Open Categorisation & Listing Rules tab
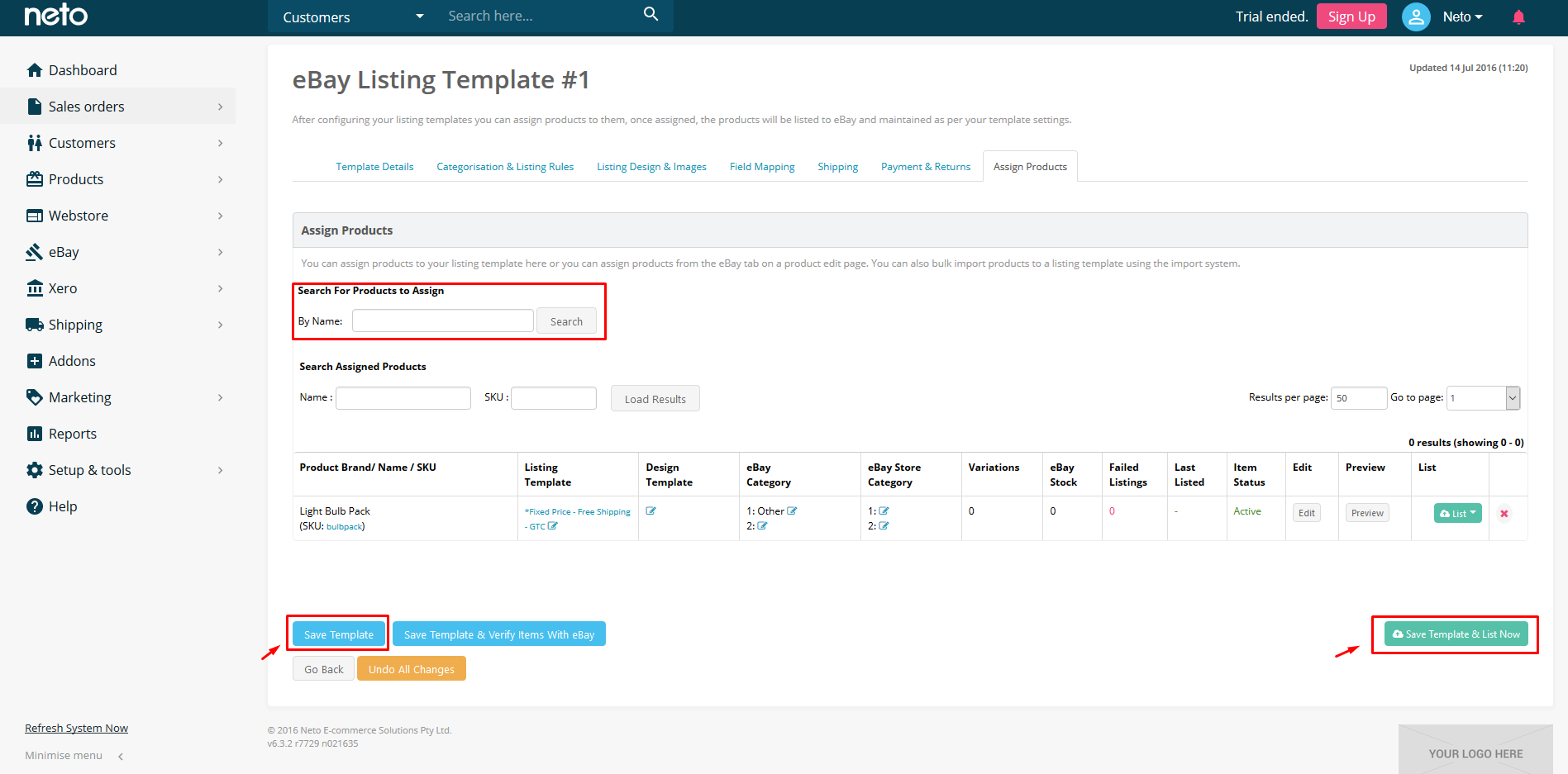Screen dimensions: 1568x774 click(505, 167)
